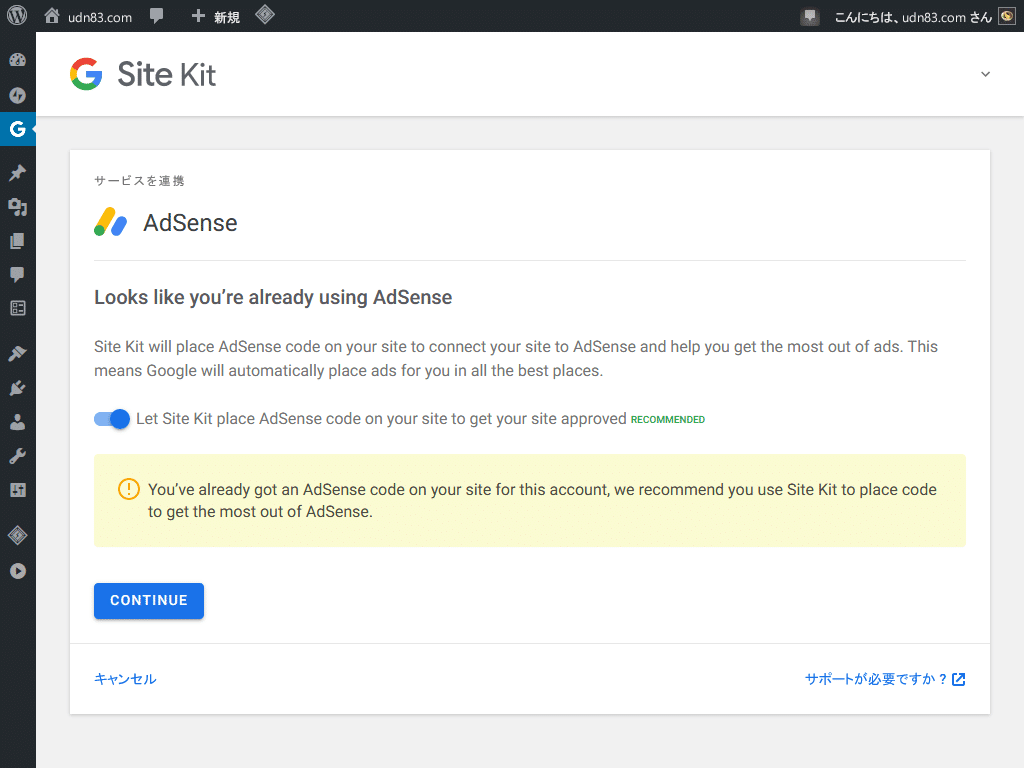
Task: Open the diamond plugin icon in admin bar
Action: [x=264, y=15]
